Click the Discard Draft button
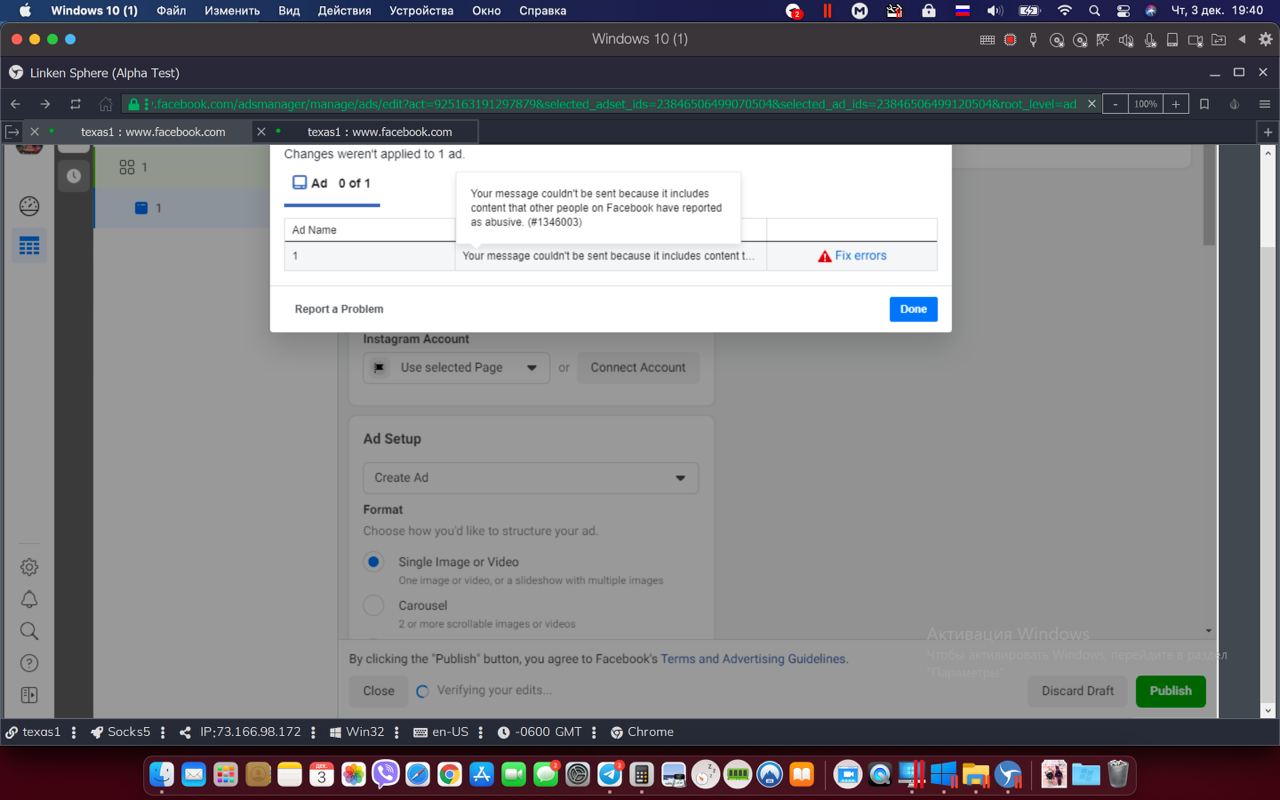 coord(1078,691)
